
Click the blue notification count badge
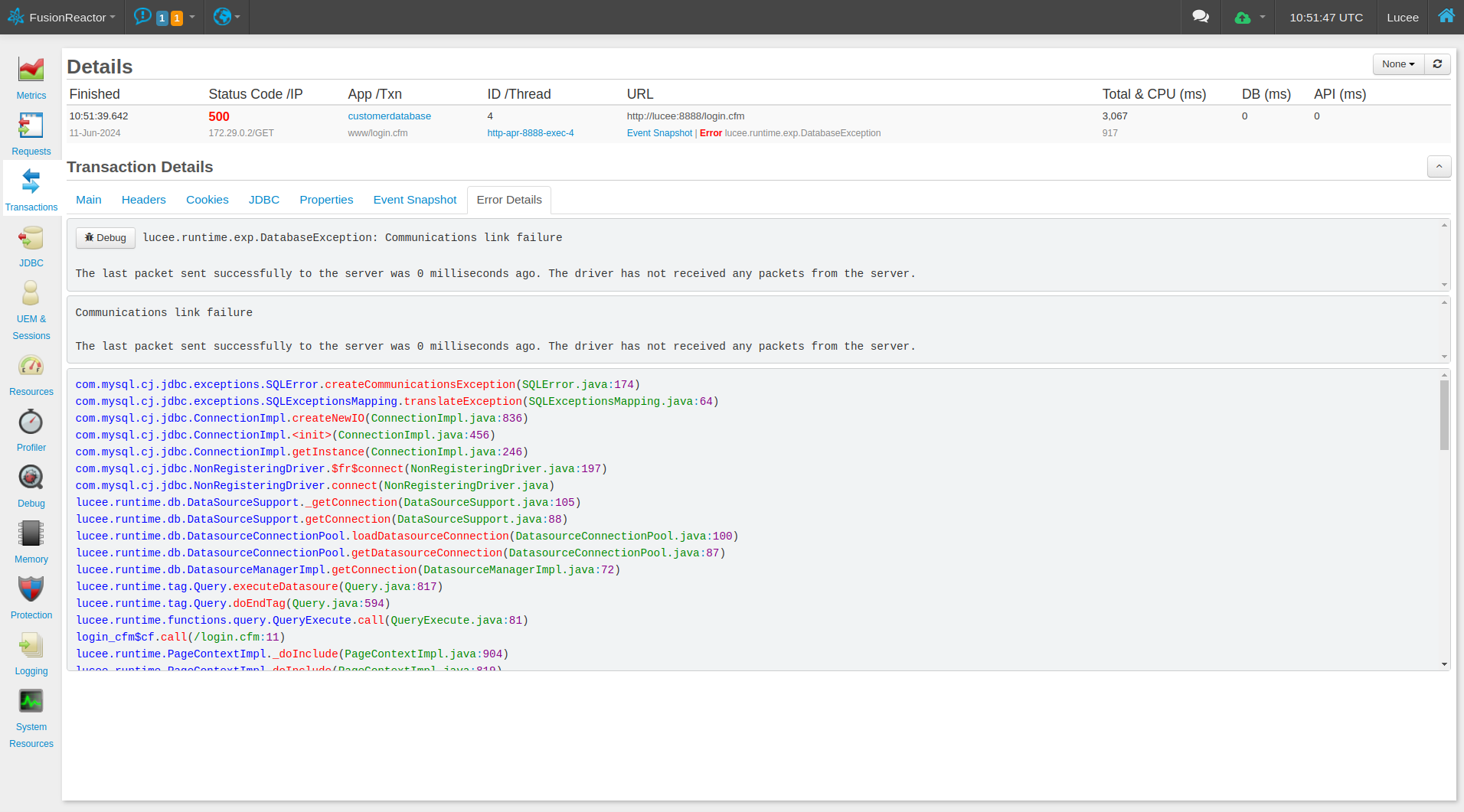coord(162,18)
